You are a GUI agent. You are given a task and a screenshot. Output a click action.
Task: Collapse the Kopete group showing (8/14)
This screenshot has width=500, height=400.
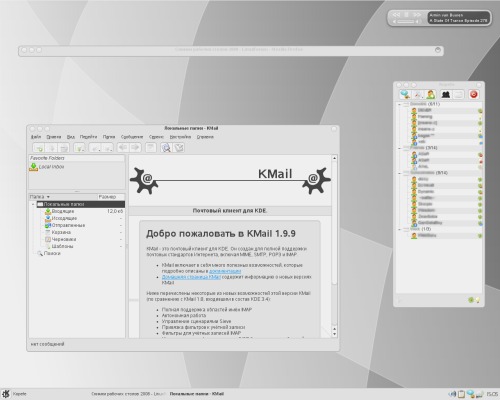400,173
